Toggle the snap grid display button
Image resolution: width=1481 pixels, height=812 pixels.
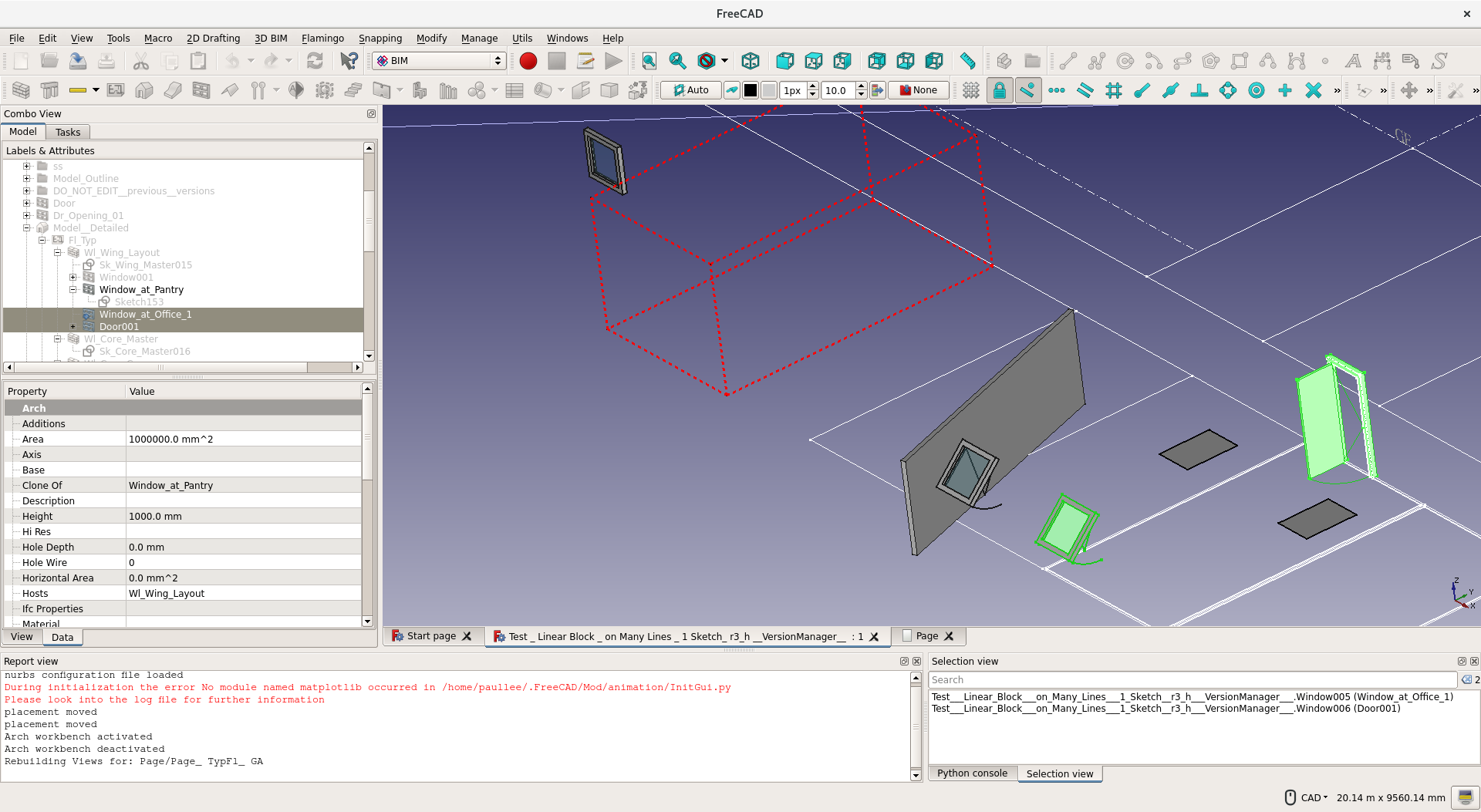[x=971, y=90]
